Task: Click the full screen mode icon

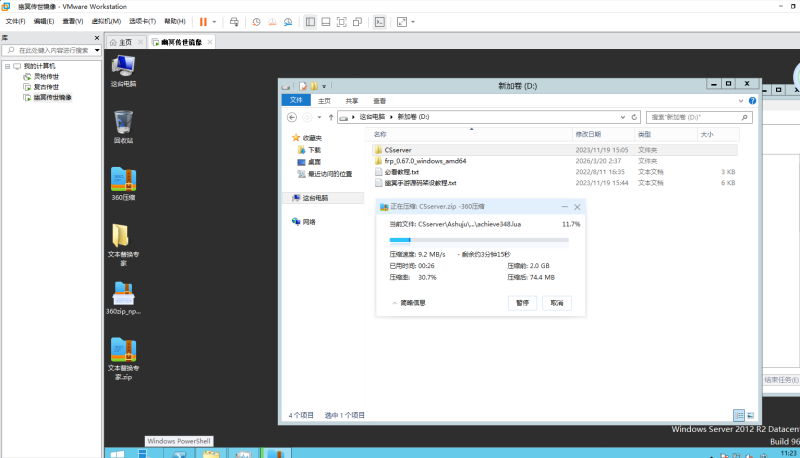Action: tap(342, 22)
